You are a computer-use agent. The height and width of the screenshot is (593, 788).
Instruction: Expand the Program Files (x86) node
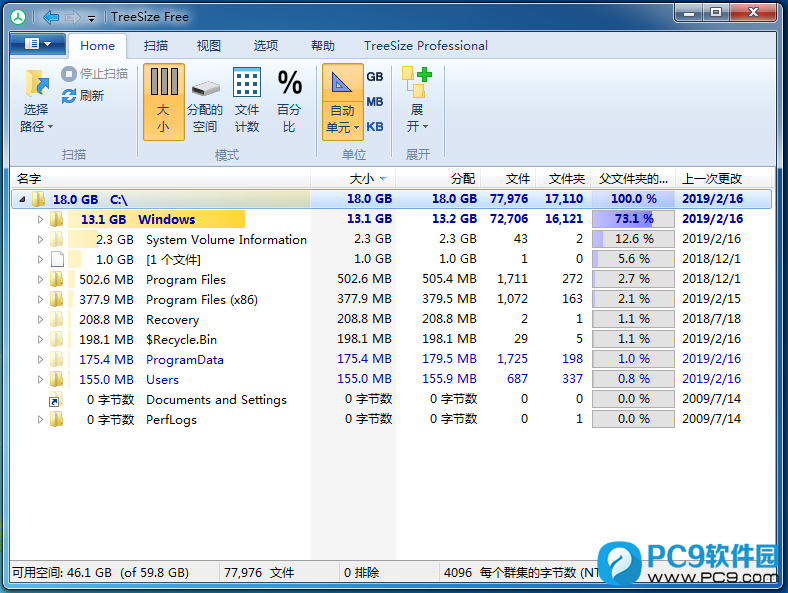point(40,300)
